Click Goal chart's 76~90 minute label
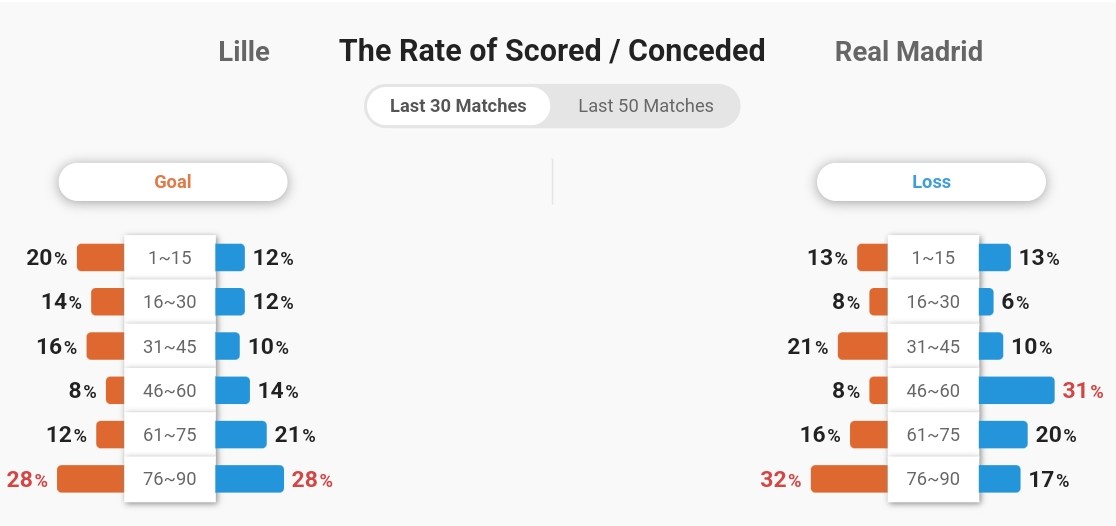 169,479
